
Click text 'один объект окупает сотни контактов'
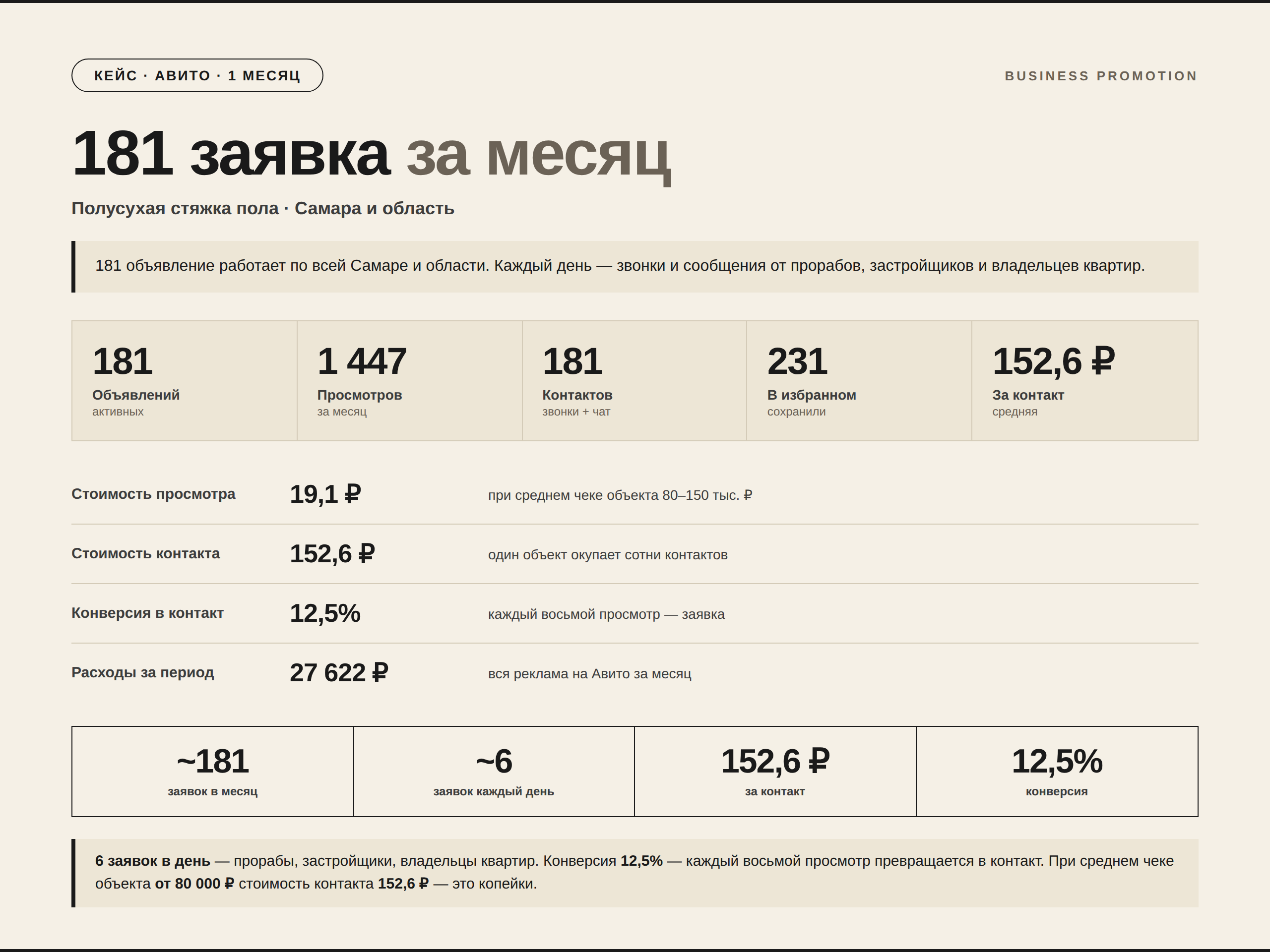[608, 555]
